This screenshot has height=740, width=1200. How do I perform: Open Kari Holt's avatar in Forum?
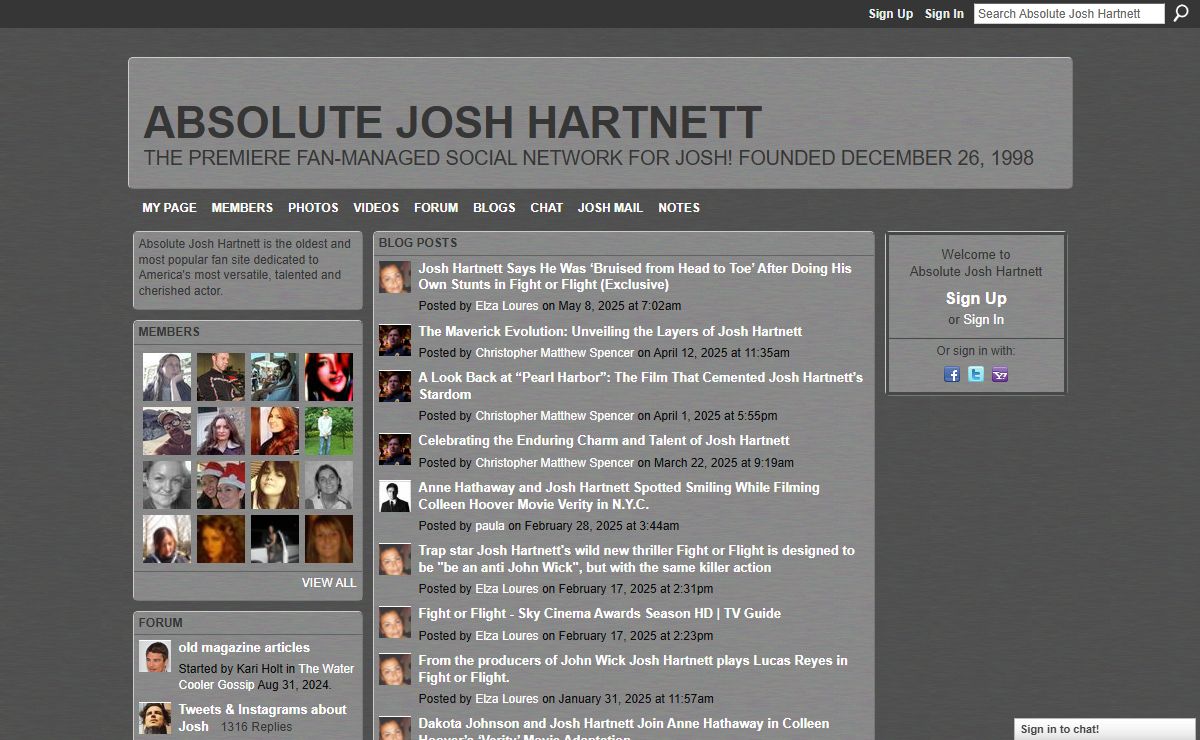[x=155, y=656]
